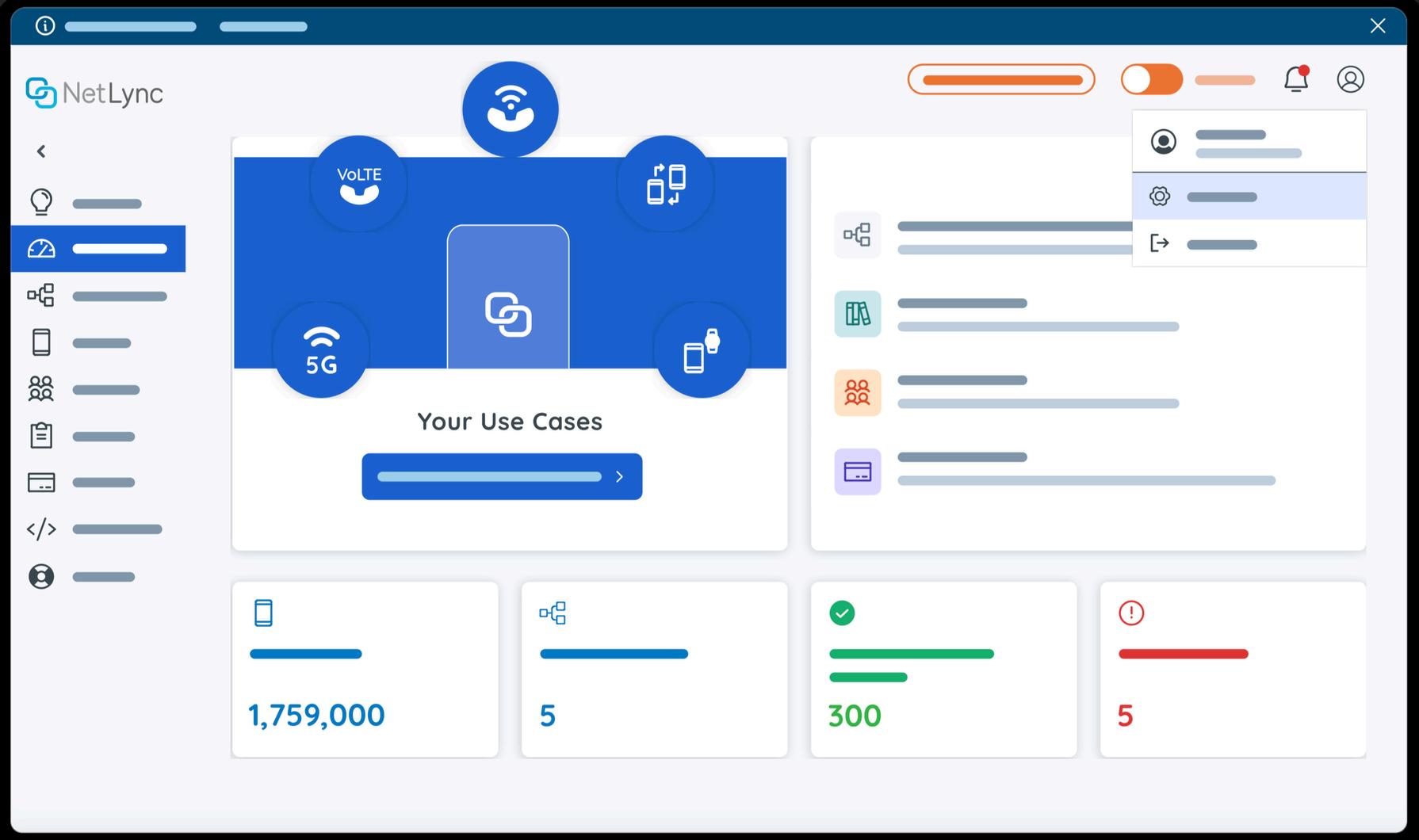Open the user profile avatar menu
The image size is (1419, 840).
pyautogui.click(x=1350, y=79)
